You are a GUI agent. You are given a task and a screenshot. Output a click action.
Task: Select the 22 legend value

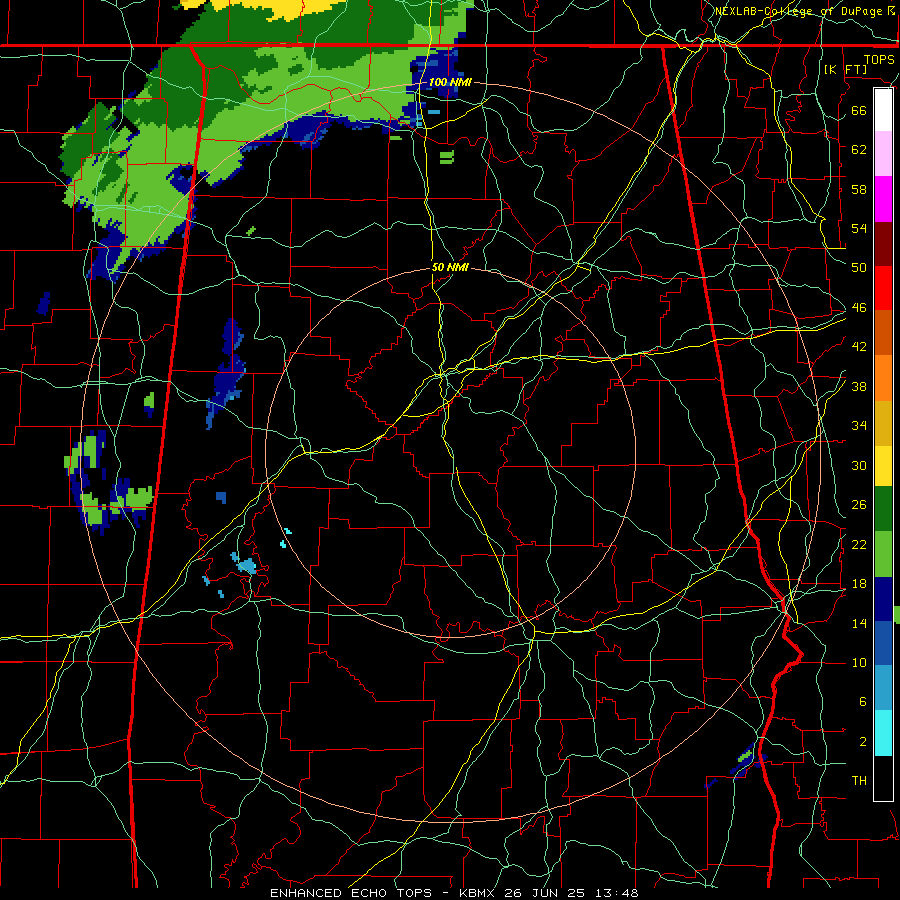[859, 544]
